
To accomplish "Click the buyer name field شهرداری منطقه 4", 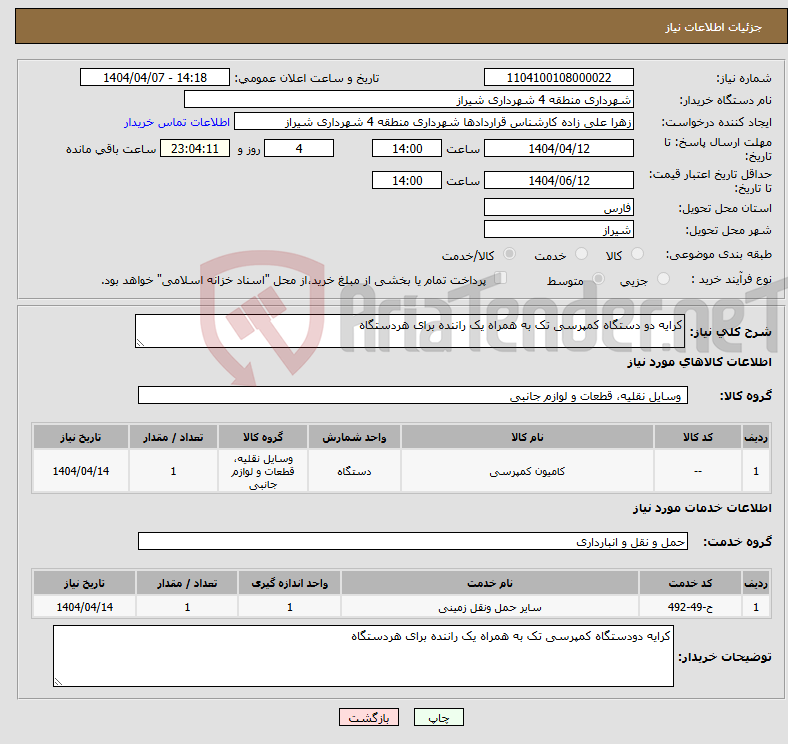I will [x=409, y=100].
